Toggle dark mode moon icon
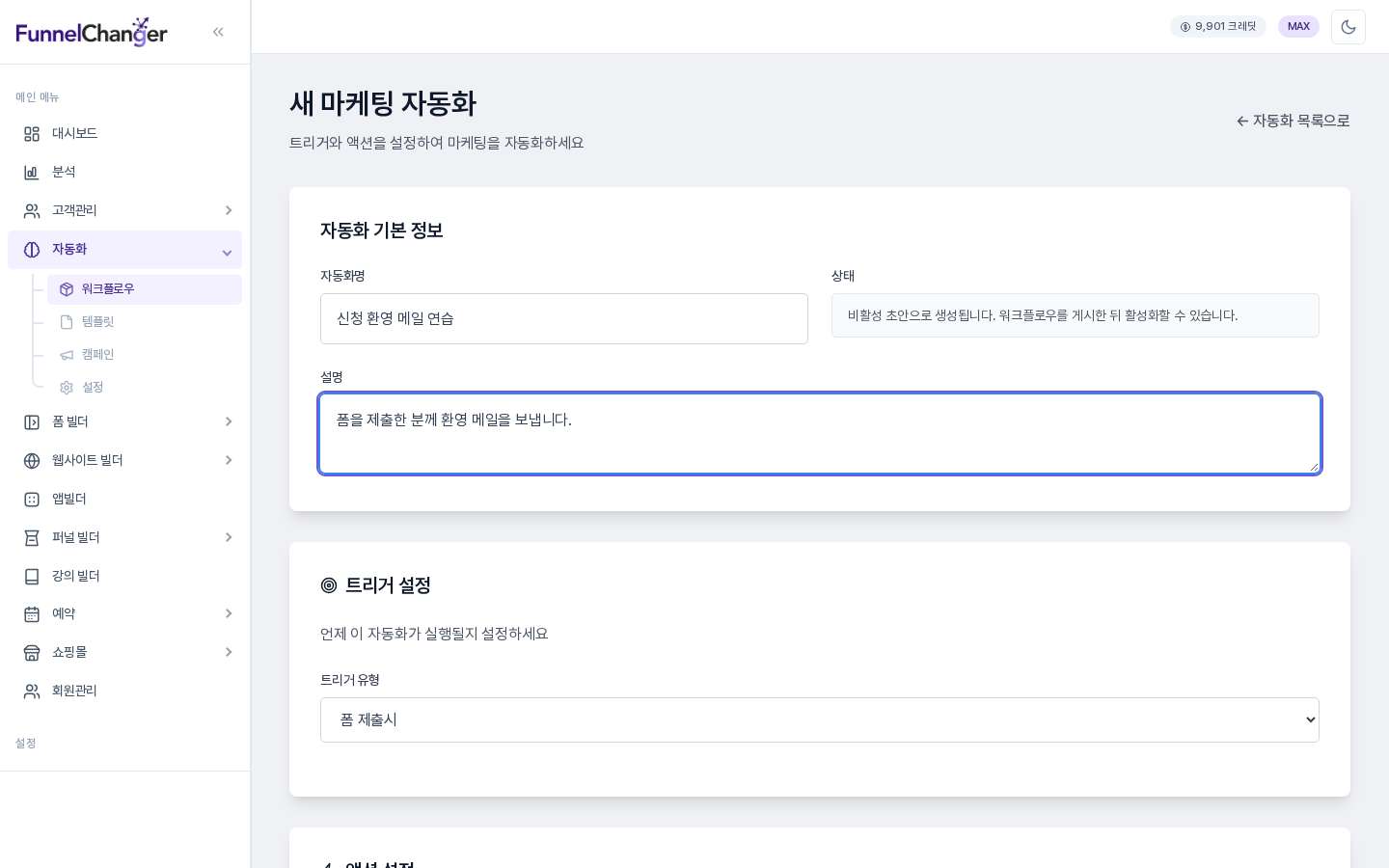The height and width of the screenshot is (868, 1389). (x=1348, y=27)
